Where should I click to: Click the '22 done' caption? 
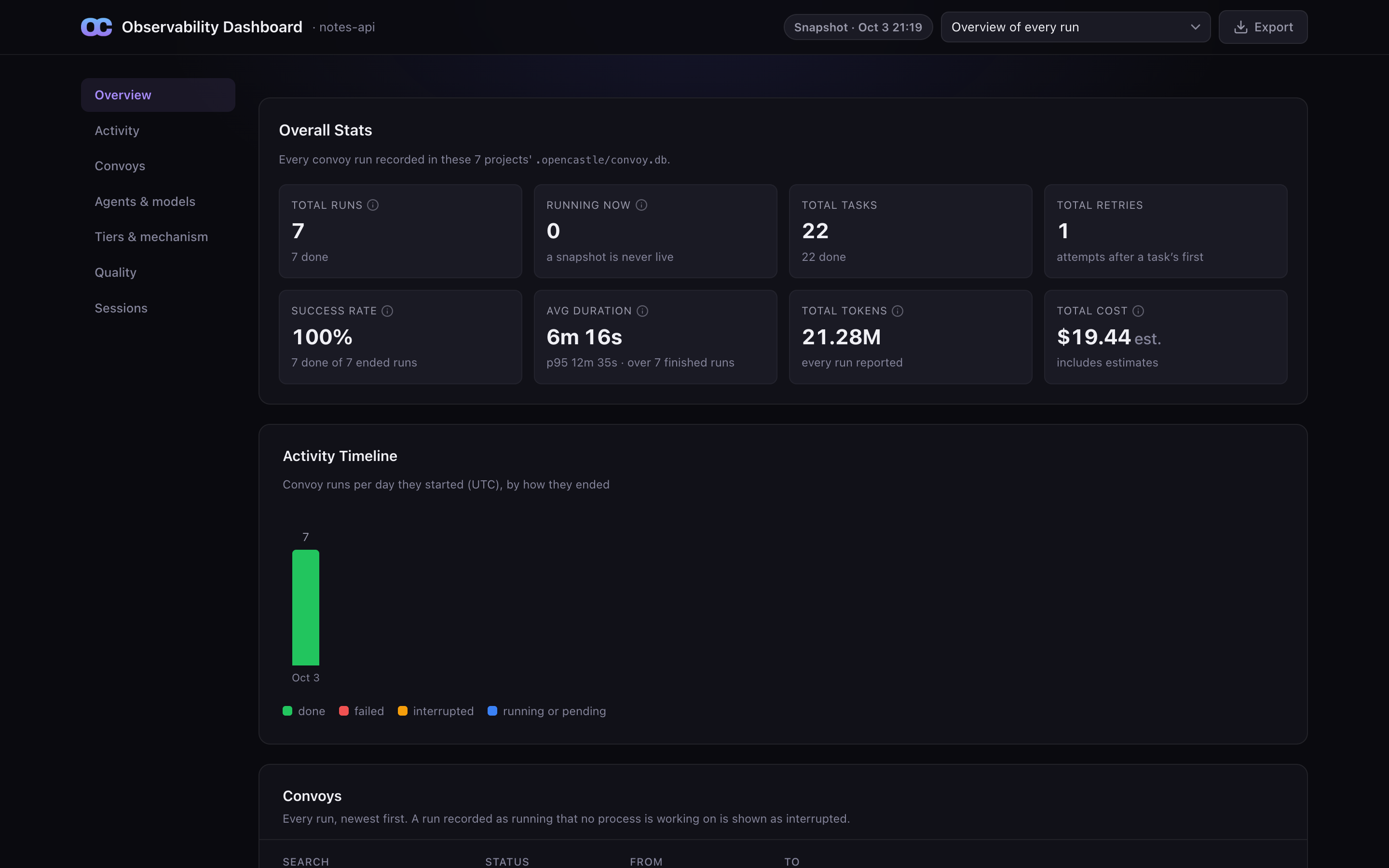(x=824, y=257)
